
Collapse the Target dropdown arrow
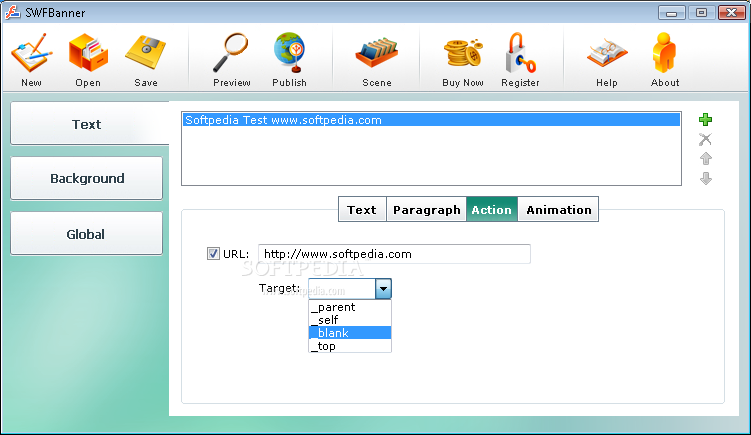pyautogui.click(x=383, y=289)
